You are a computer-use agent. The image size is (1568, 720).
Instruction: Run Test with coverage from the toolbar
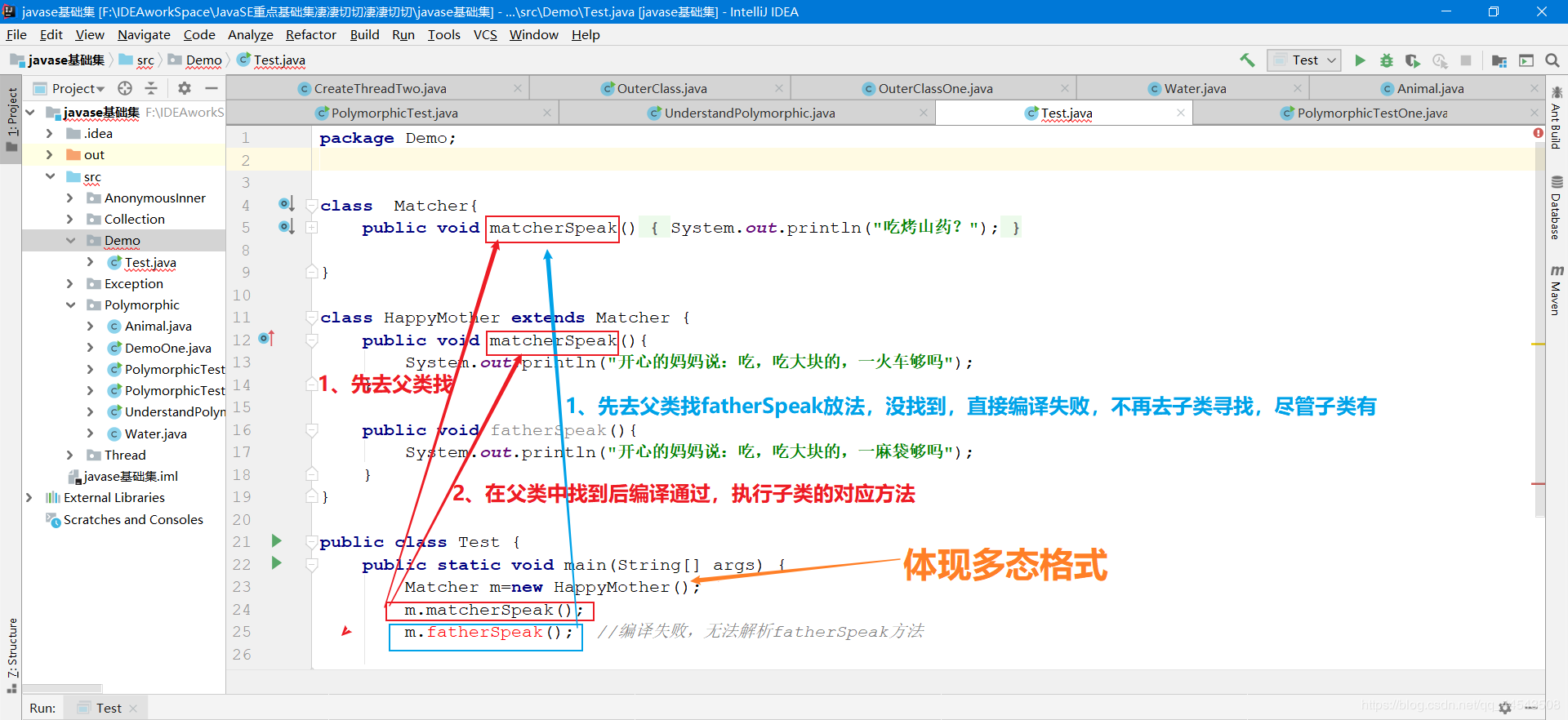pyautogui.click(x=1413, y=60)
